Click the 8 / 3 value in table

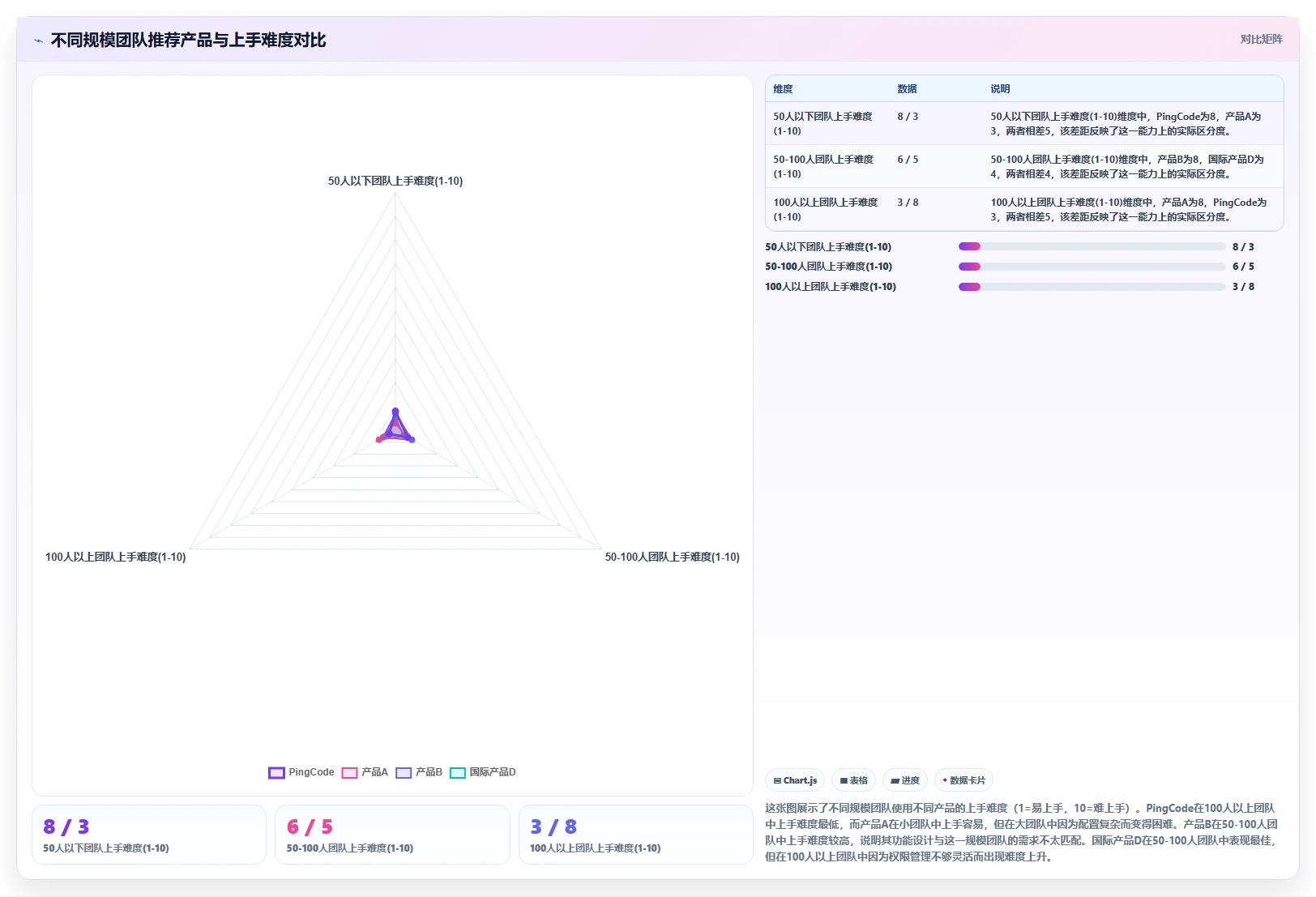(908, 117)
